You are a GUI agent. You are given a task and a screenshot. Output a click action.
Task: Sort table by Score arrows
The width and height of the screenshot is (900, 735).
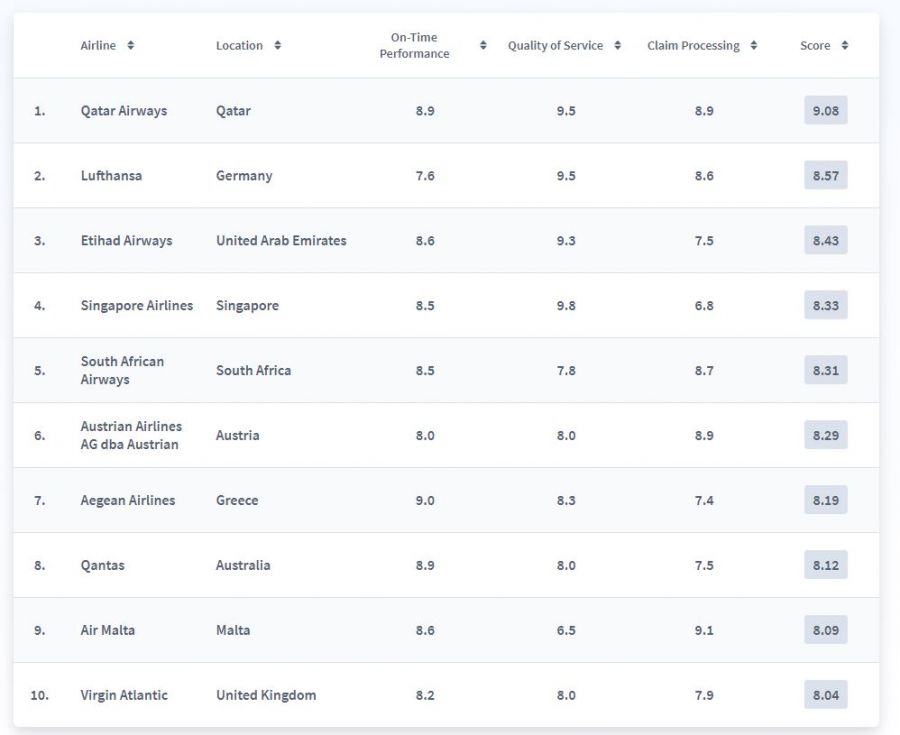(x=845, y=45)
